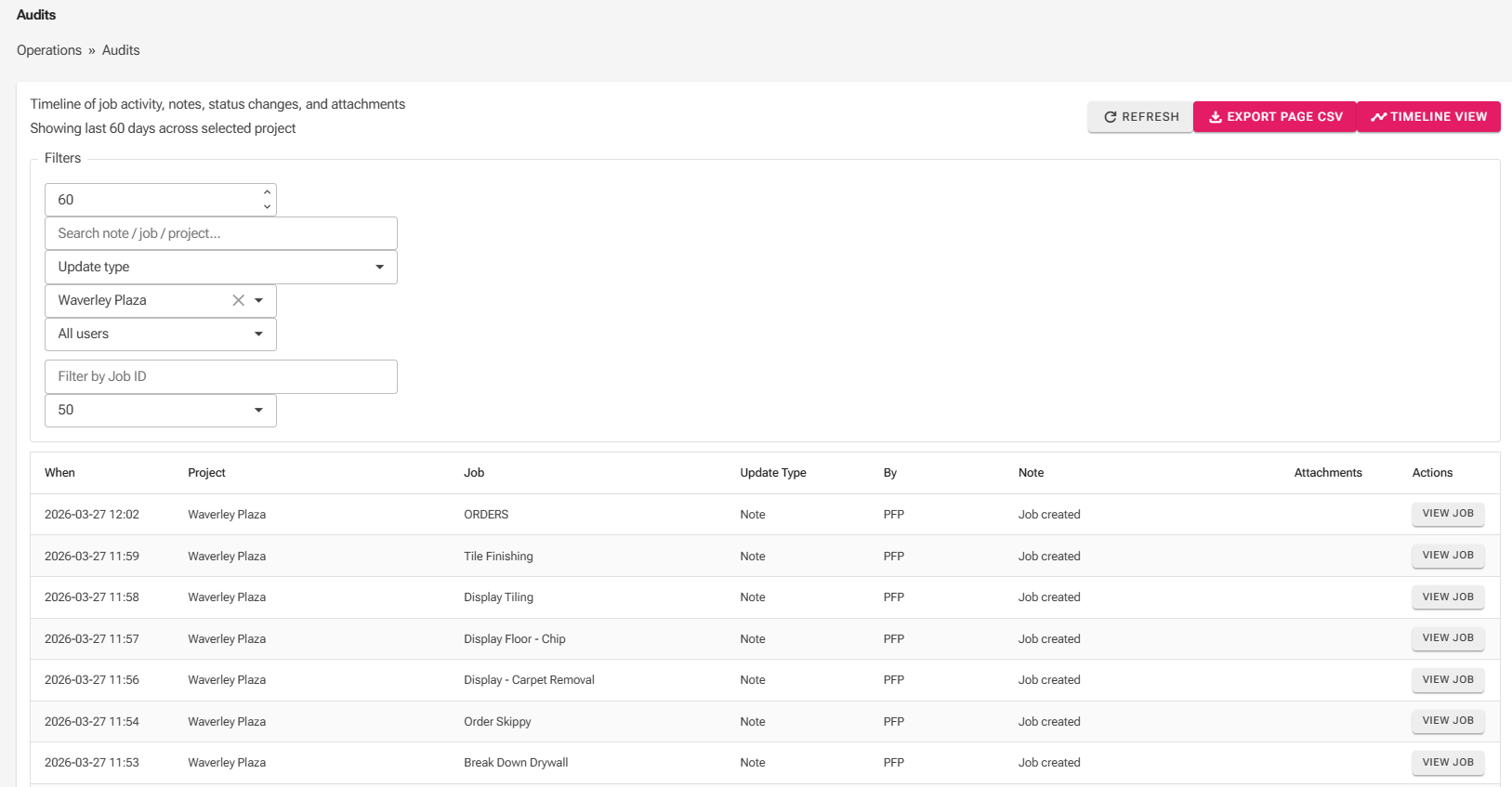Open the All users dropdown

coord(161,334)
